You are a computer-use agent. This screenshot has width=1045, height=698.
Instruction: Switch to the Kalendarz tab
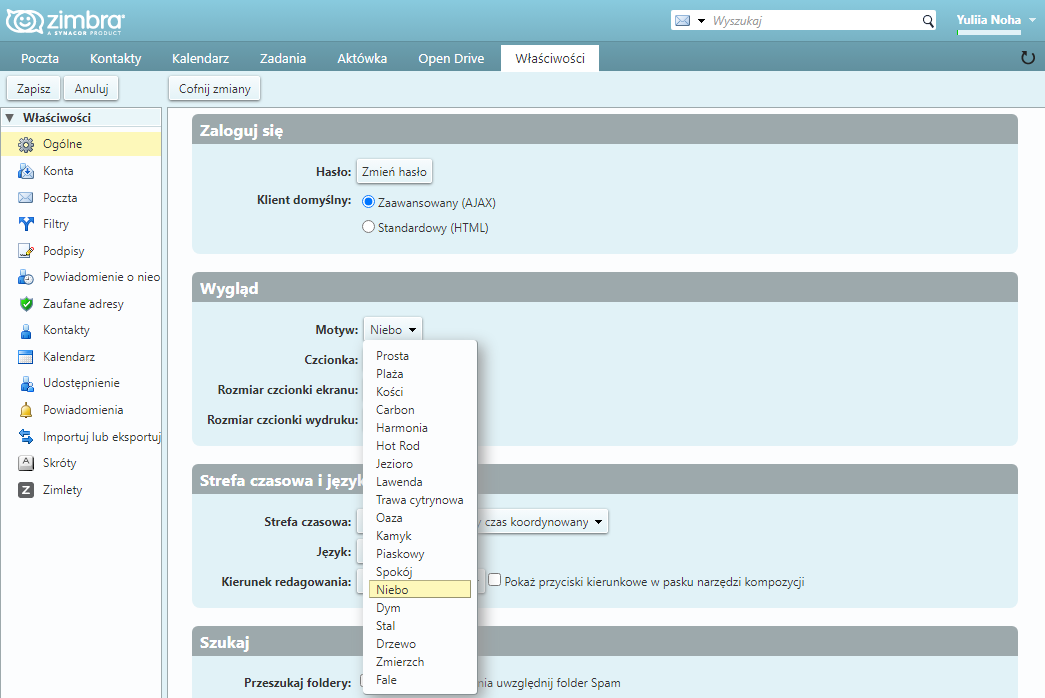coord(200,58)
